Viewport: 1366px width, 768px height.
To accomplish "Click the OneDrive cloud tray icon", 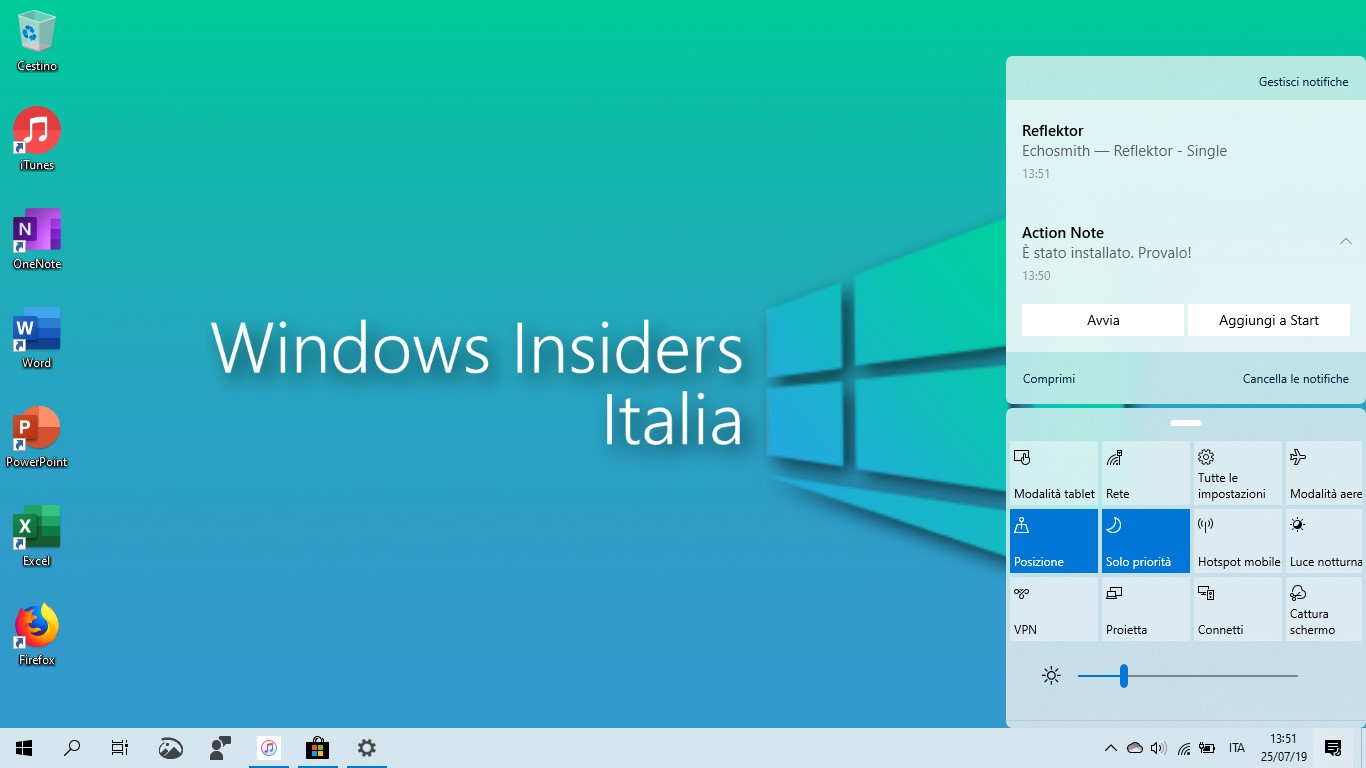I will coord(1135,748).
